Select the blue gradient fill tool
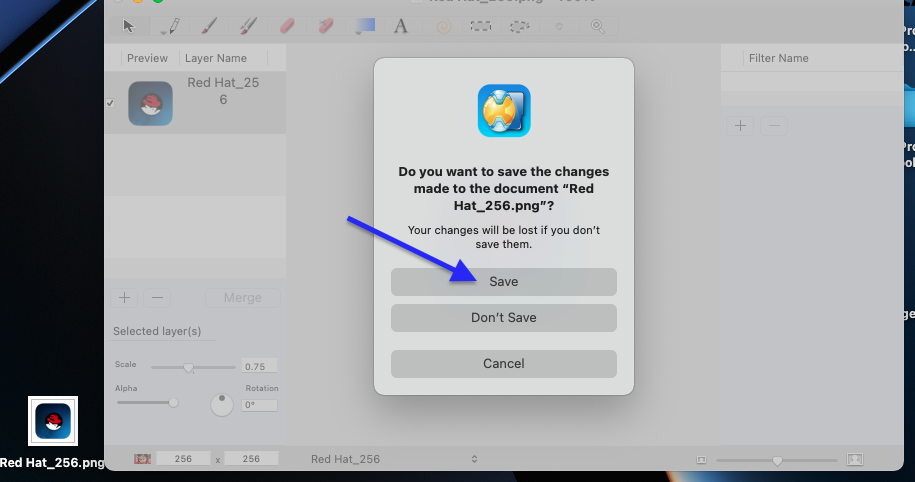Image resolution: width=915 pixels, height=482 pixels. point(365,26)
